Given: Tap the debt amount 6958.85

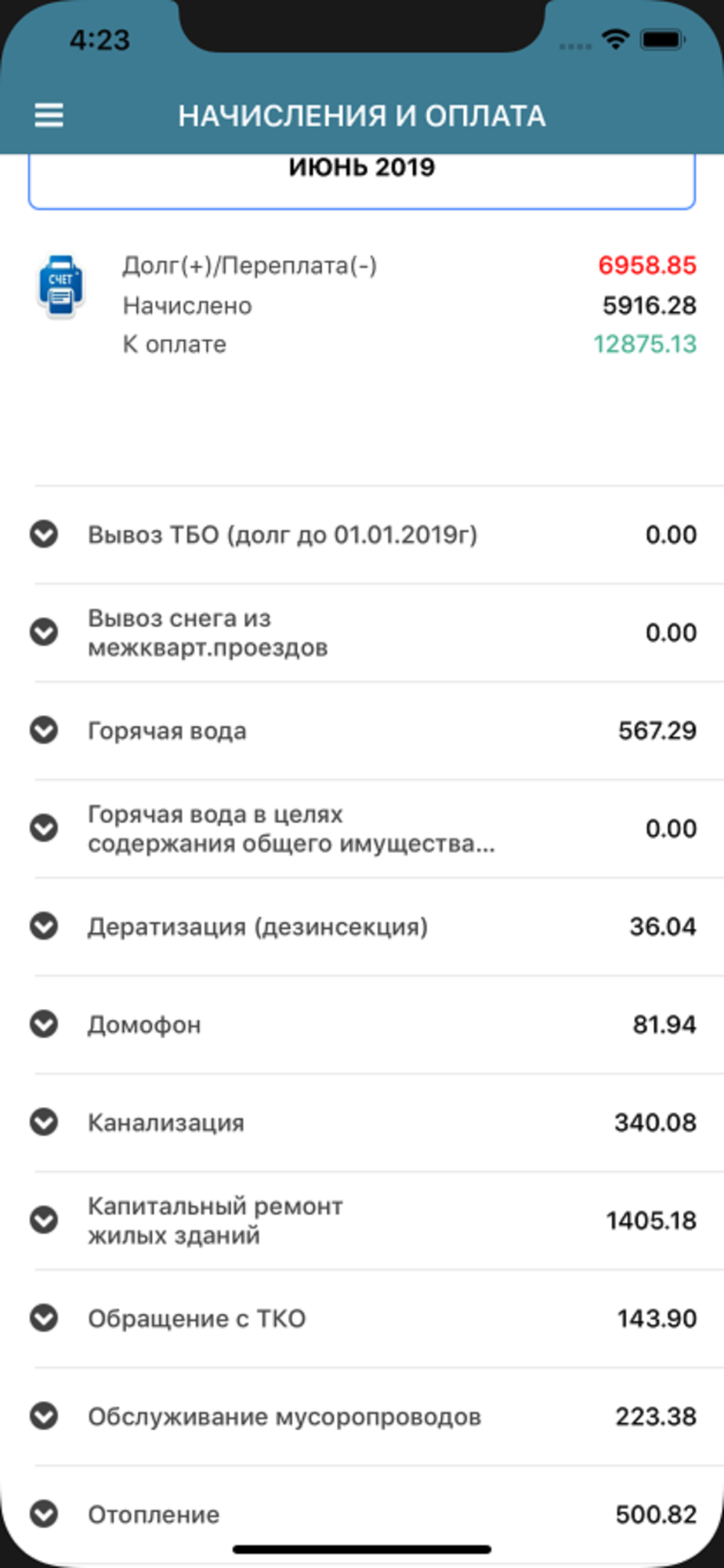Looking at the screenshot, I should (x=646, y=266).
